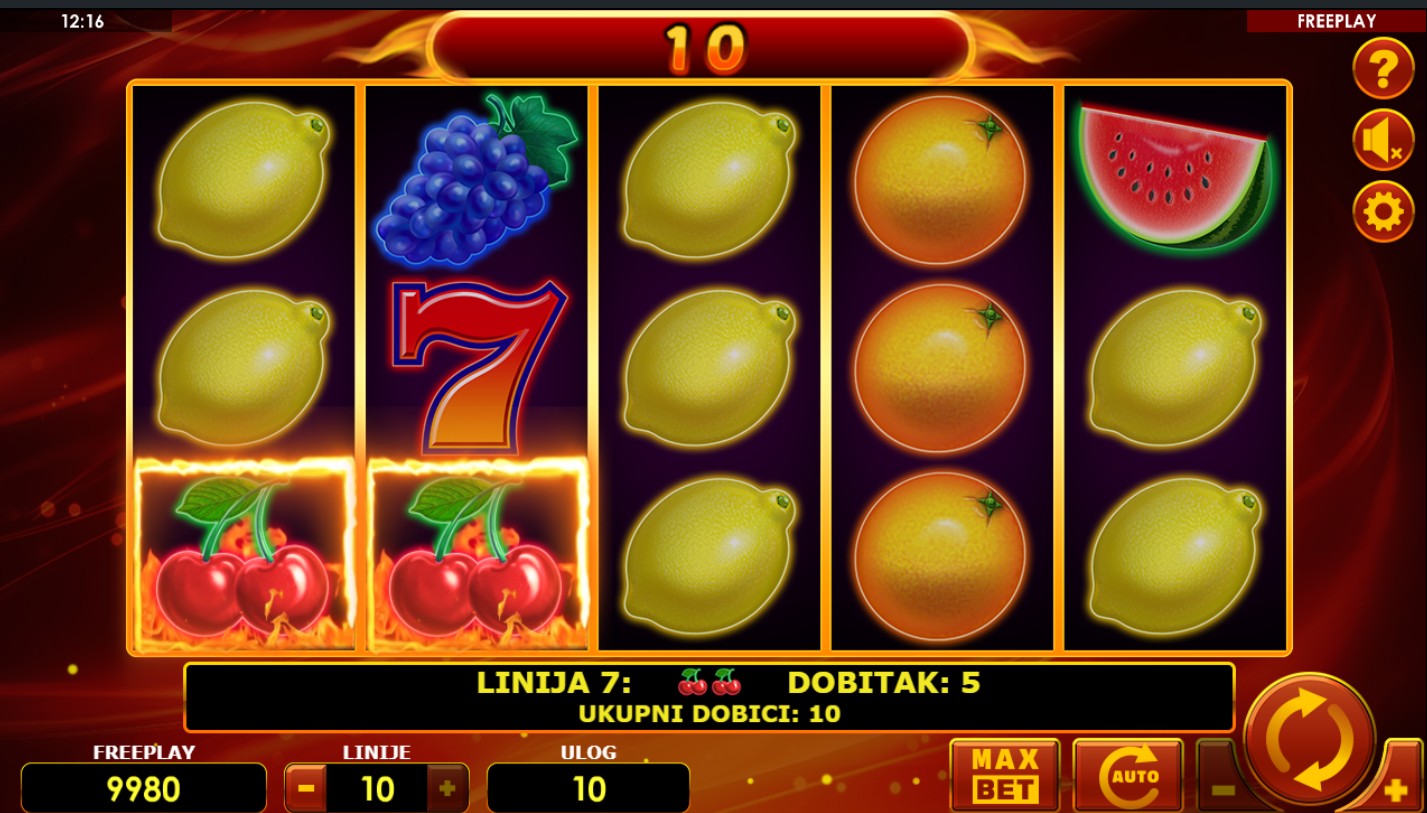This screenshot has width=1427, height=813.
Task: Click the blue grapes symbol
Action: click(476, 180)
